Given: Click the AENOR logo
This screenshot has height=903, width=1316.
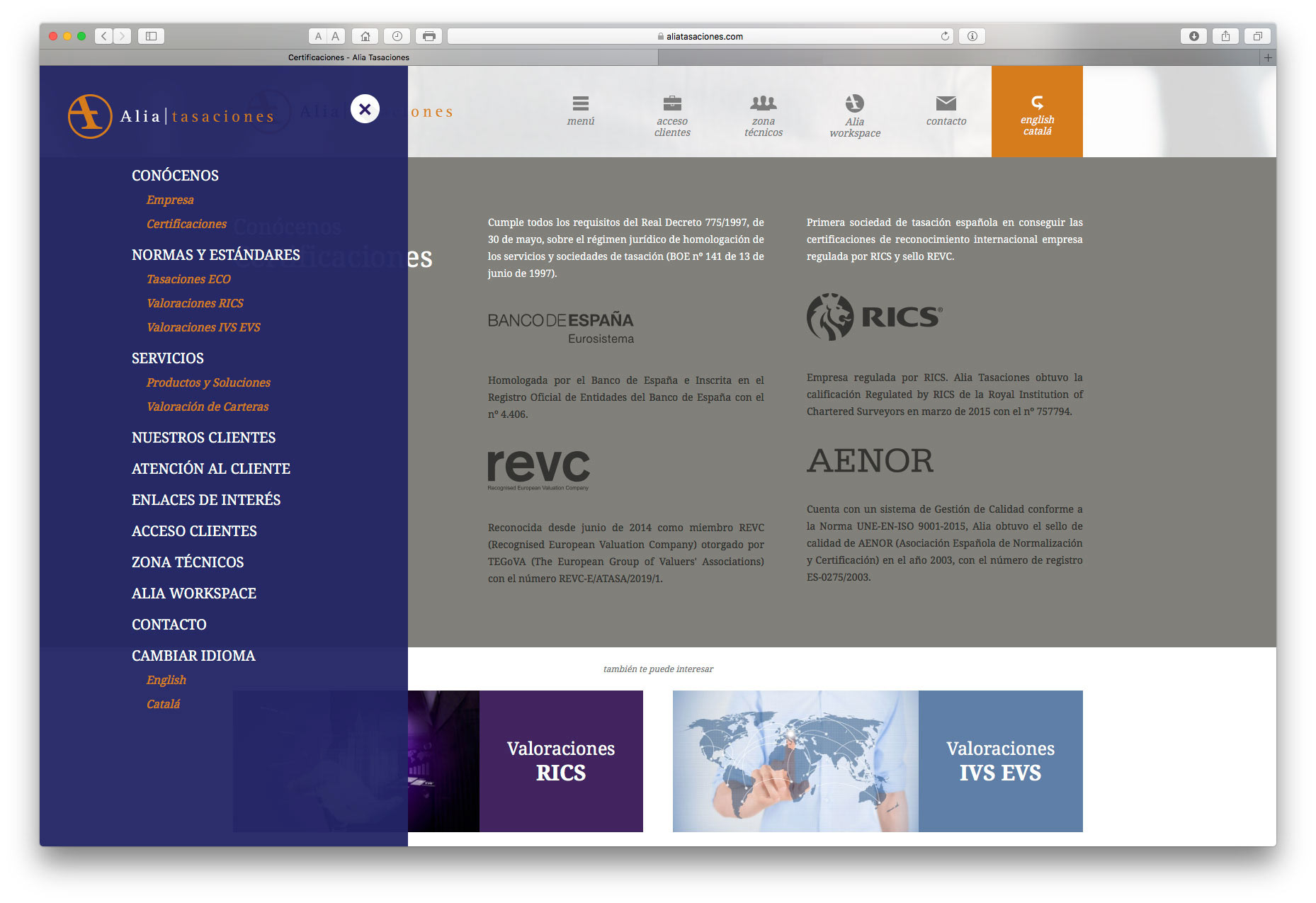Looking at the screenshot, I should tap(870, 461).
